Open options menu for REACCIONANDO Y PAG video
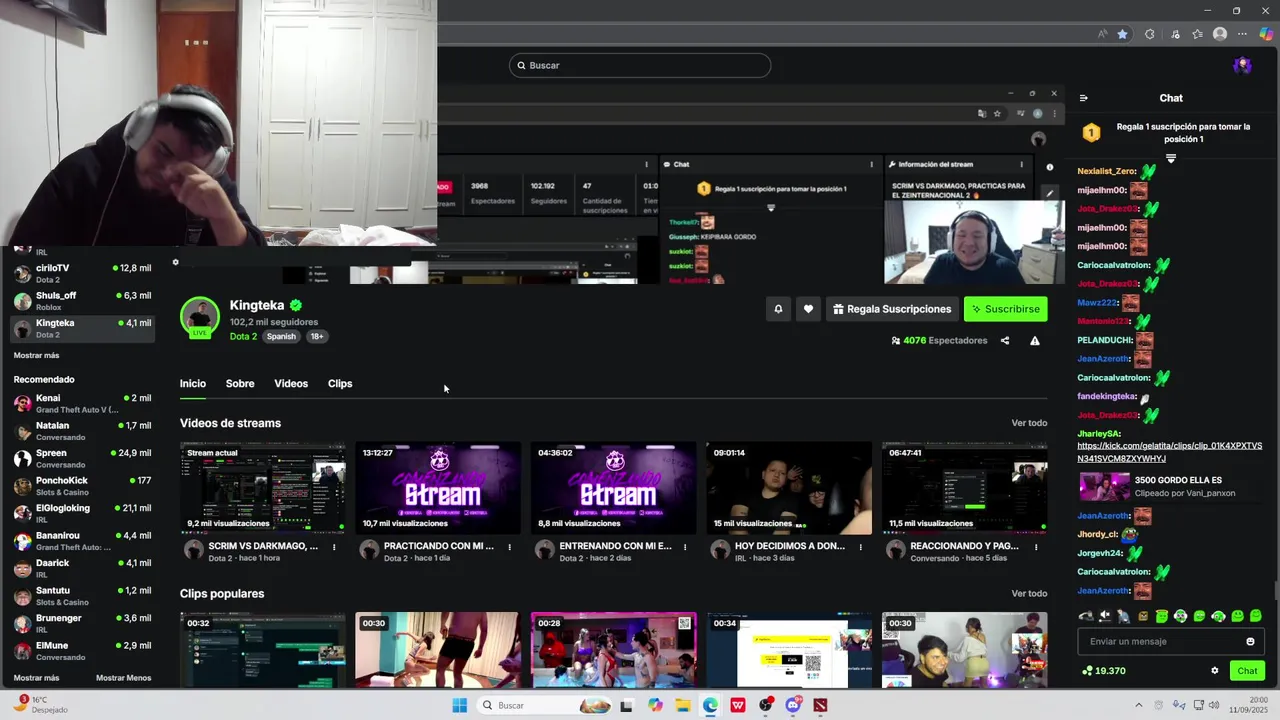Screen dimensions: 1280x720 (1036, 547)
